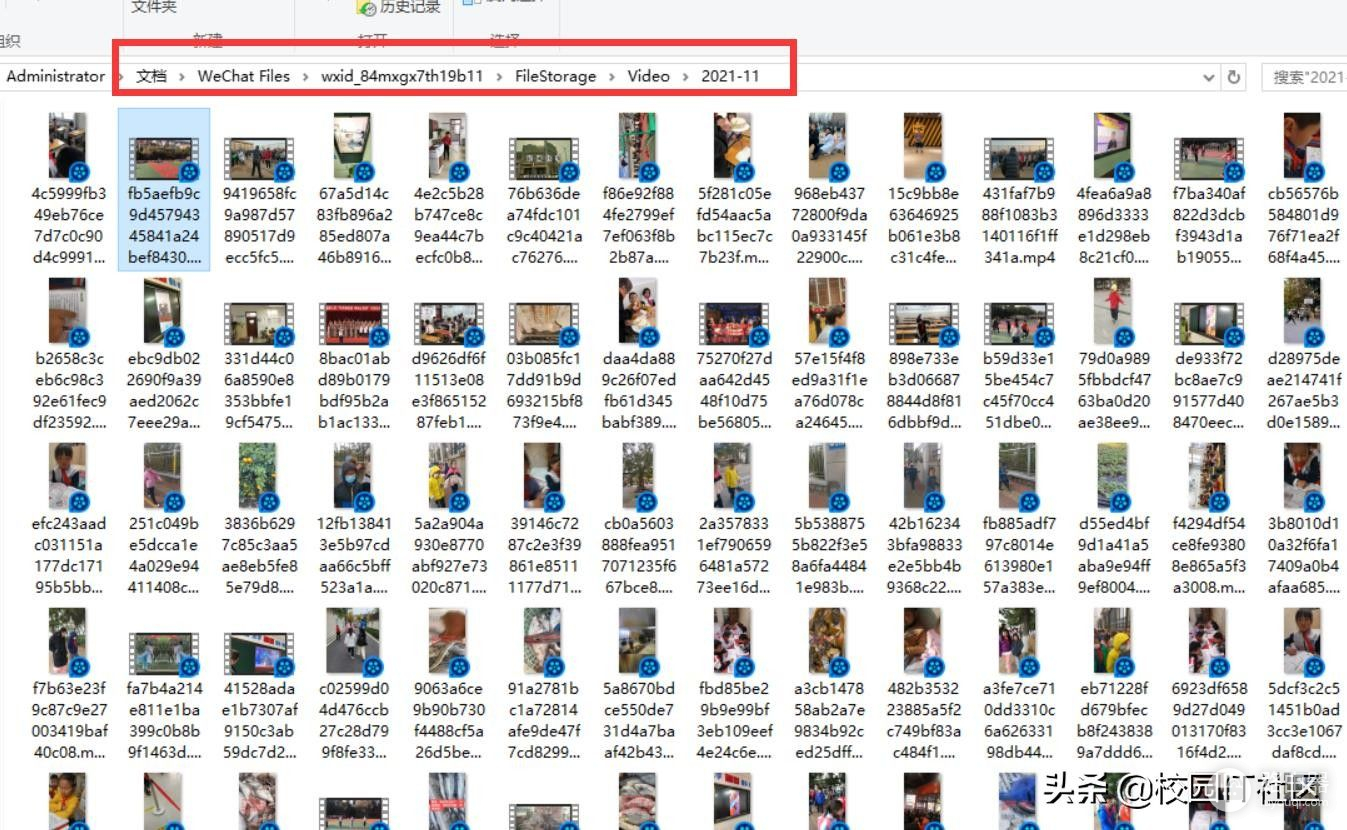The width and height of the screenshot is (1347, 830).
Task: Select video file ebc9db02 icon
Action: [x=164, y=311]
